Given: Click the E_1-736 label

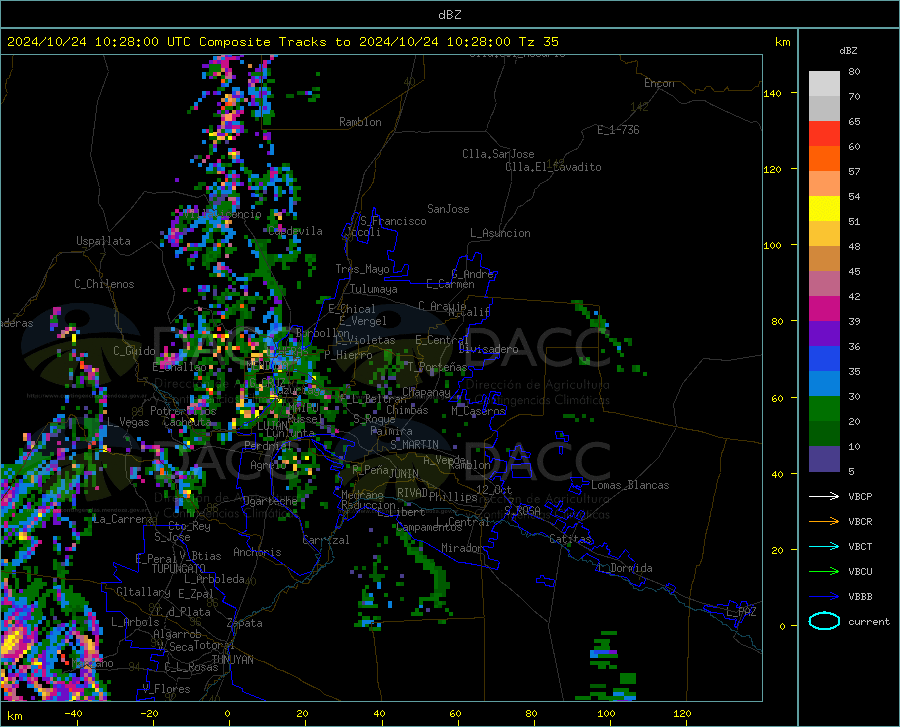Looking at the screenshot, I should click(x=618, y=130).
